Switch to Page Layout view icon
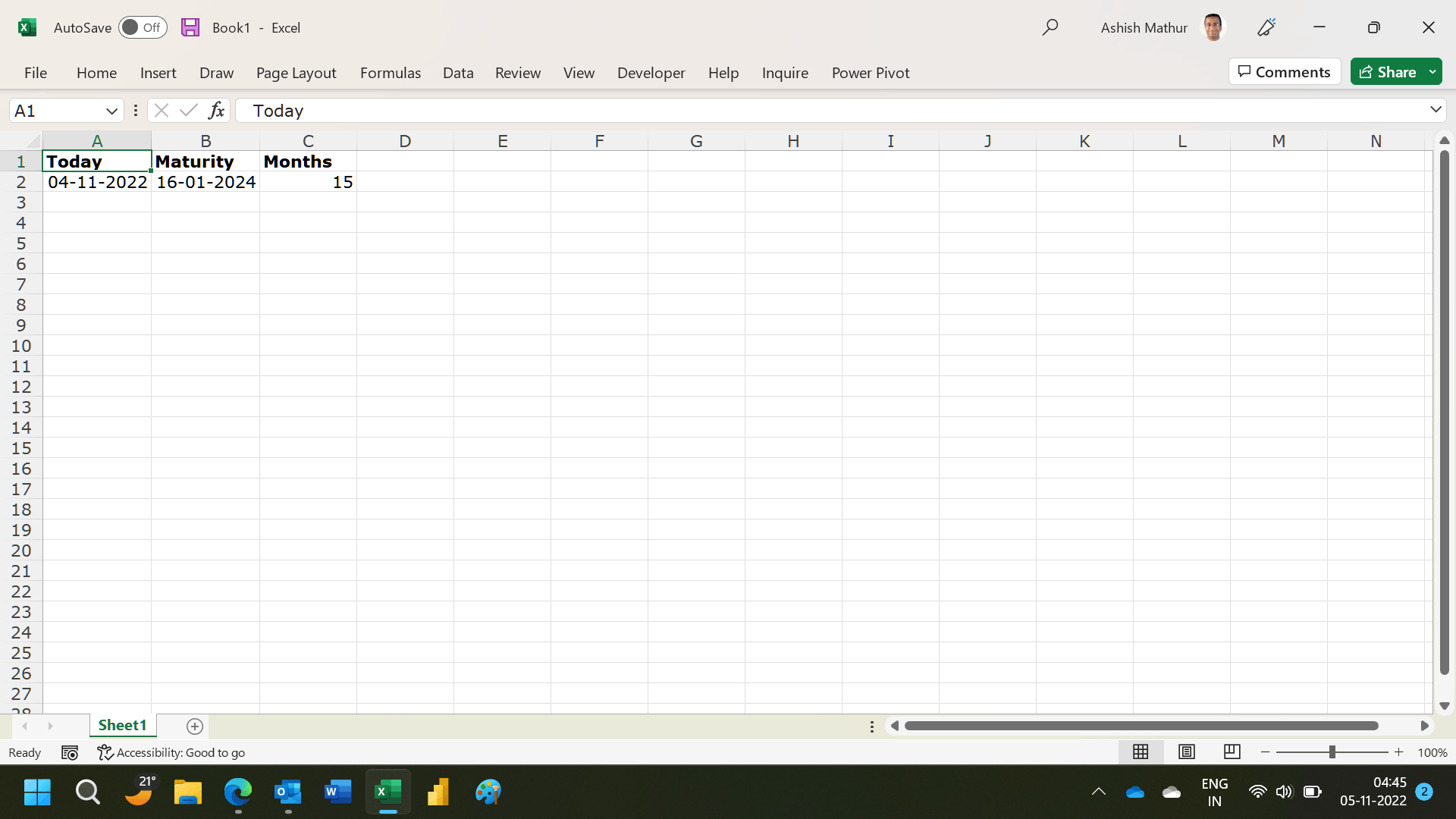Screen dimensions: 1456x819 coord(1187,752)
